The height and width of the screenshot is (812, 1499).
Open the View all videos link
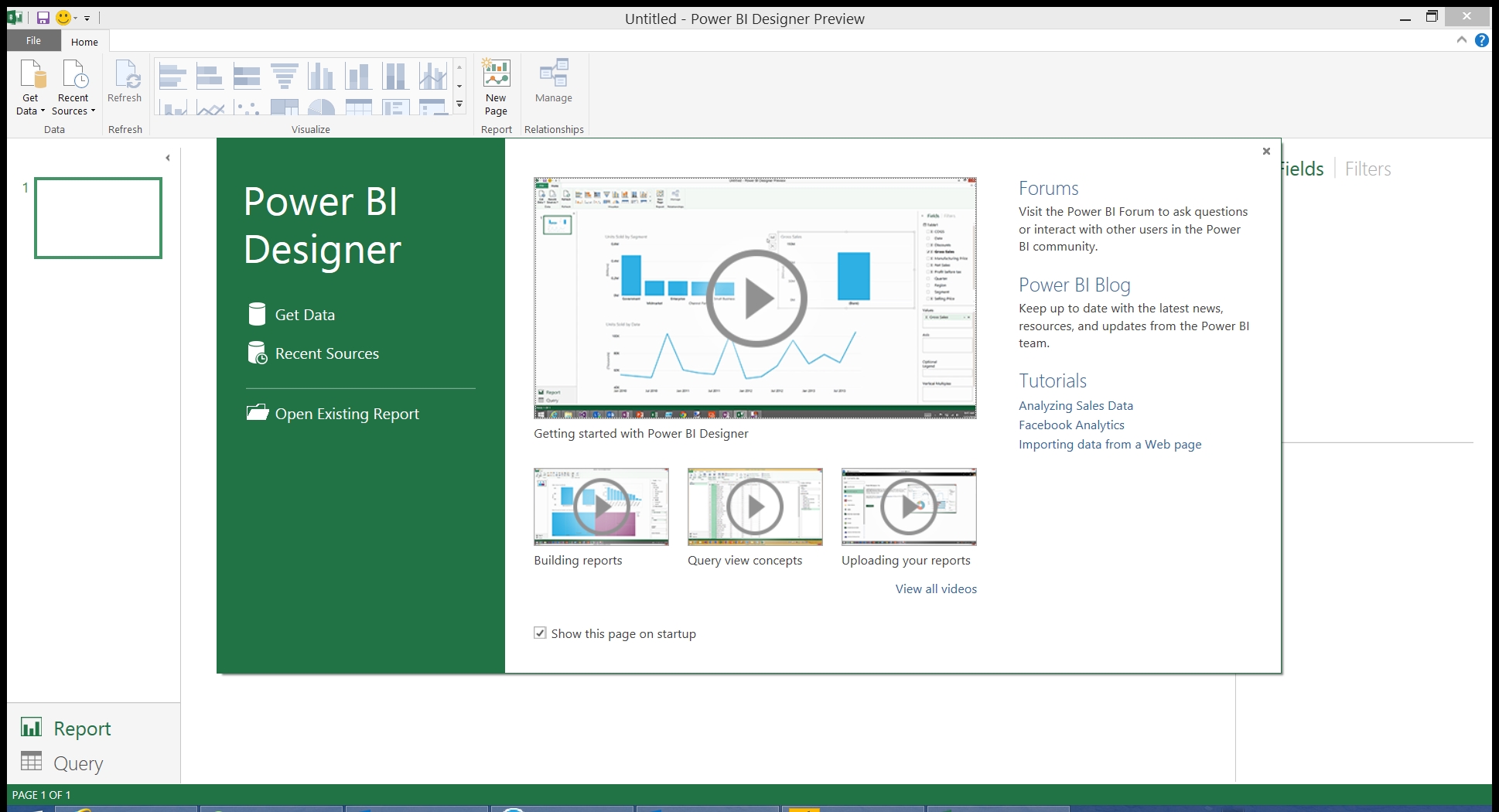pos(936,589)
